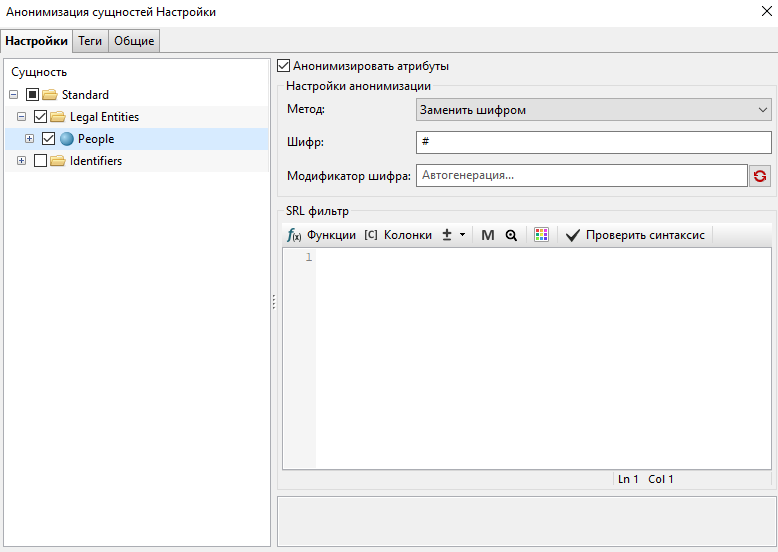This screenshot has width=778, height=552.
Task: Check the Identifiers checkbox
Action: click(40, 161)
